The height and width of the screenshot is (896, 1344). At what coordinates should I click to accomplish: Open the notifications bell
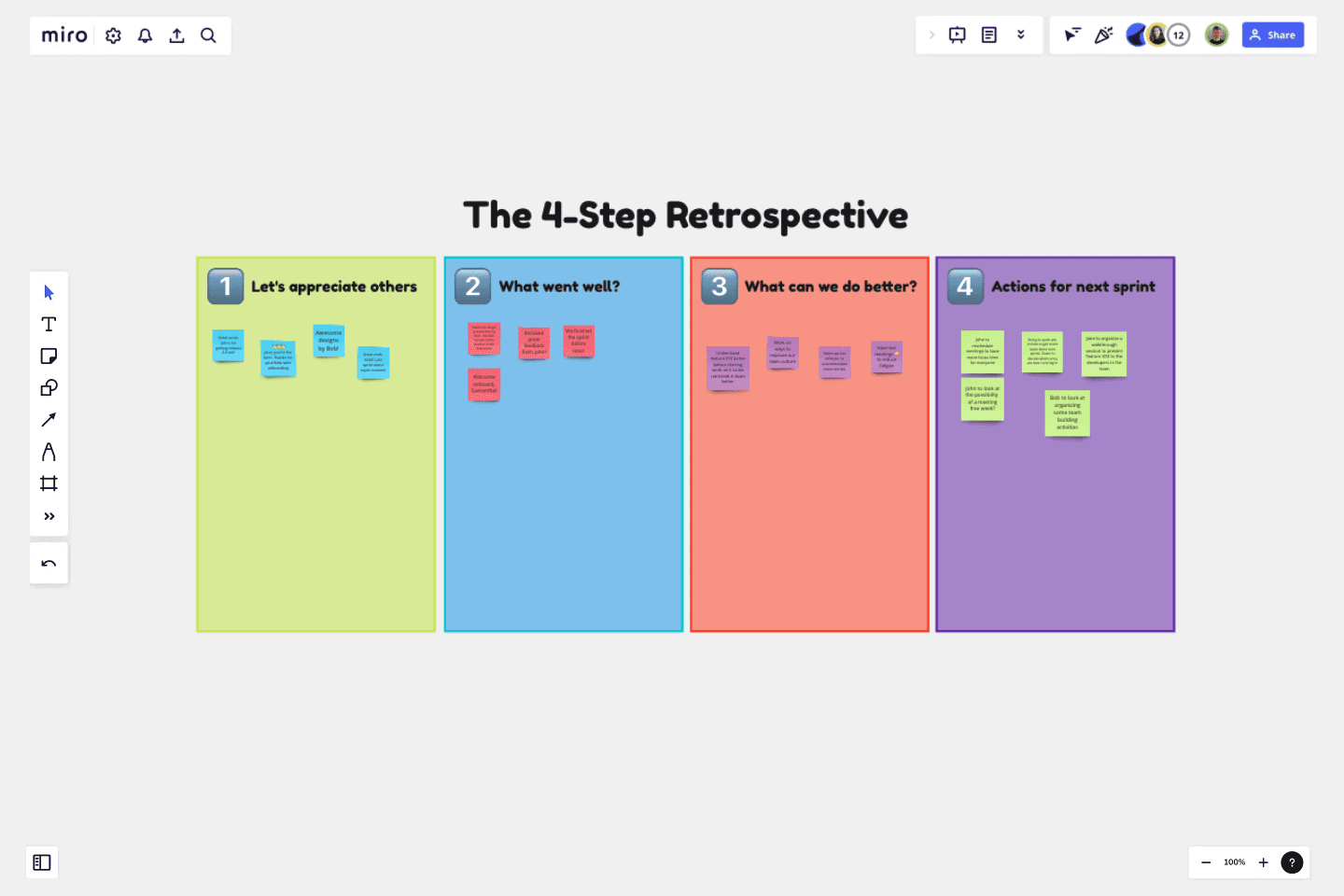click(x=145, y=35)
